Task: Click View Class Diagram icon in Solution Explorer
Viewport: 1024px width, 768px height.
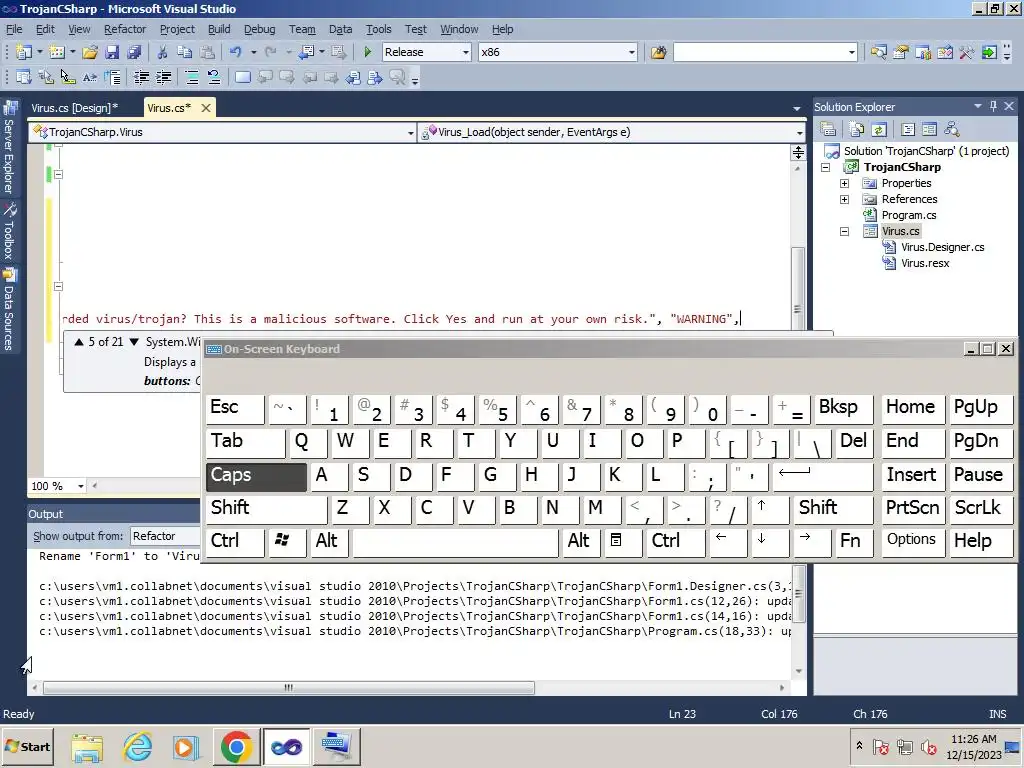Action: [952, 129]
